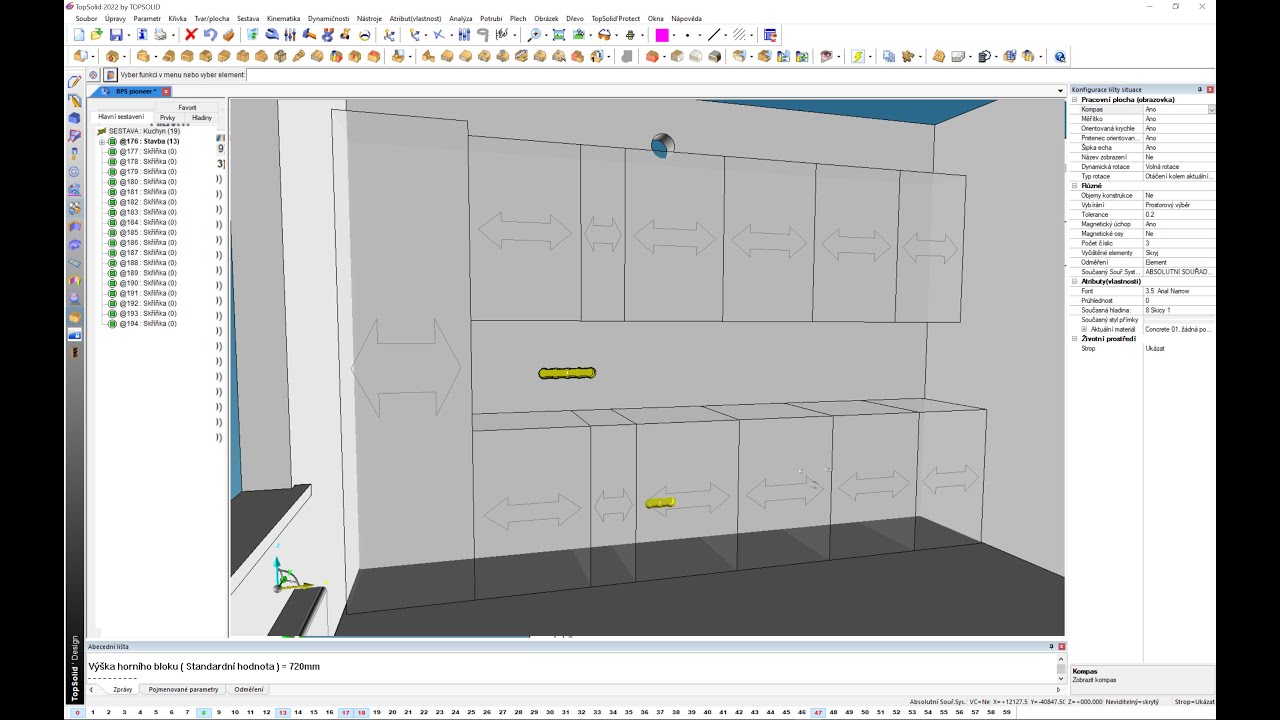Expand the Aktuální materiál property
Image resolution: width=1280 pixels, height=720 pixels.
tap(1084, 329)
